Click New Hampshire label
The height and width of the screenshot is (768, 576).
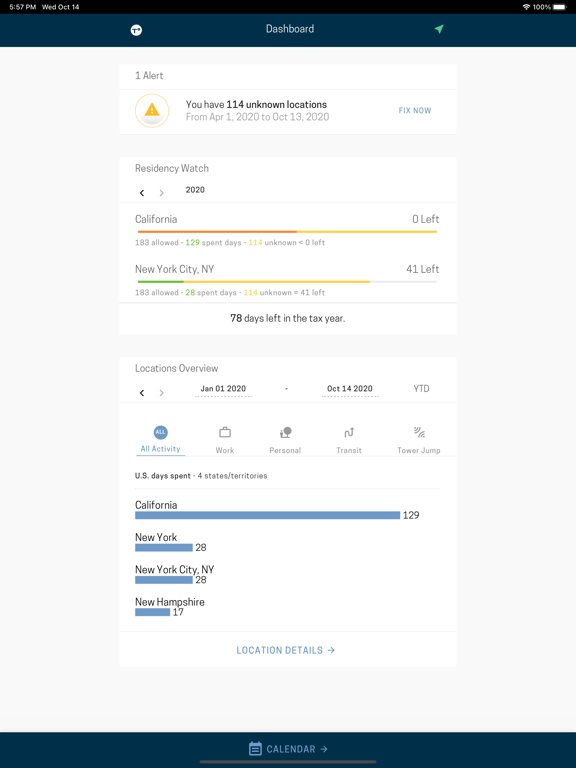169,602
